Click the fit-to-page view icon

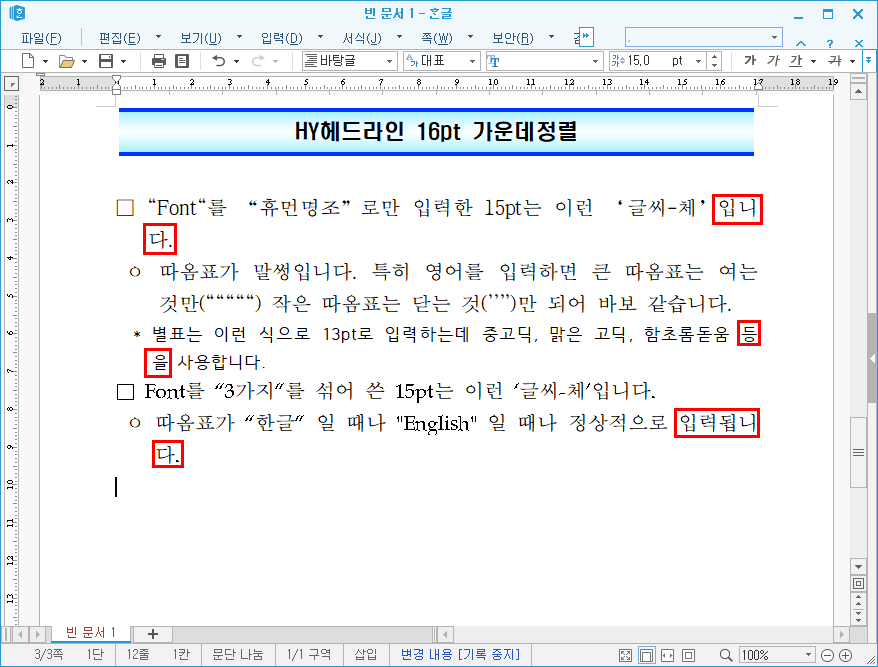tap(689, 655)
